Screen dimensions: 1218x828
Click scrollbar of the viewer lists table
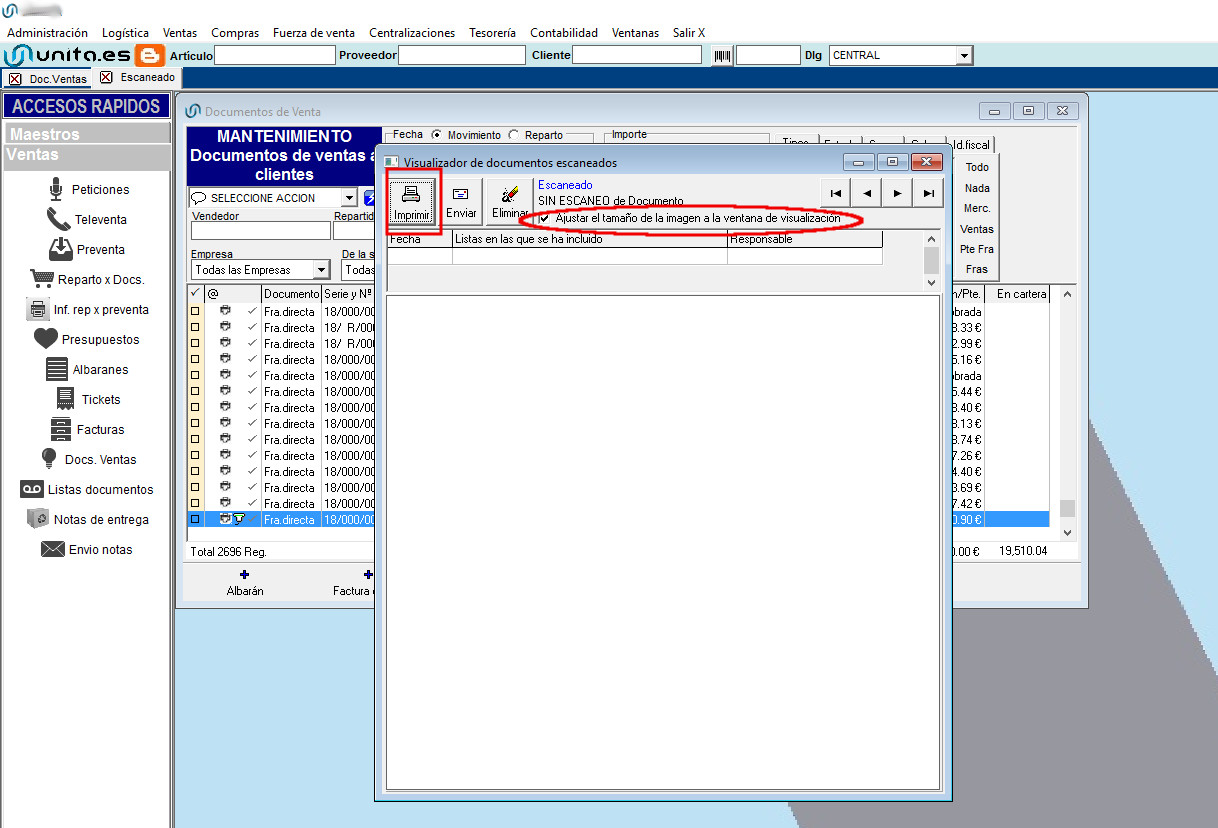click(931, 260)
